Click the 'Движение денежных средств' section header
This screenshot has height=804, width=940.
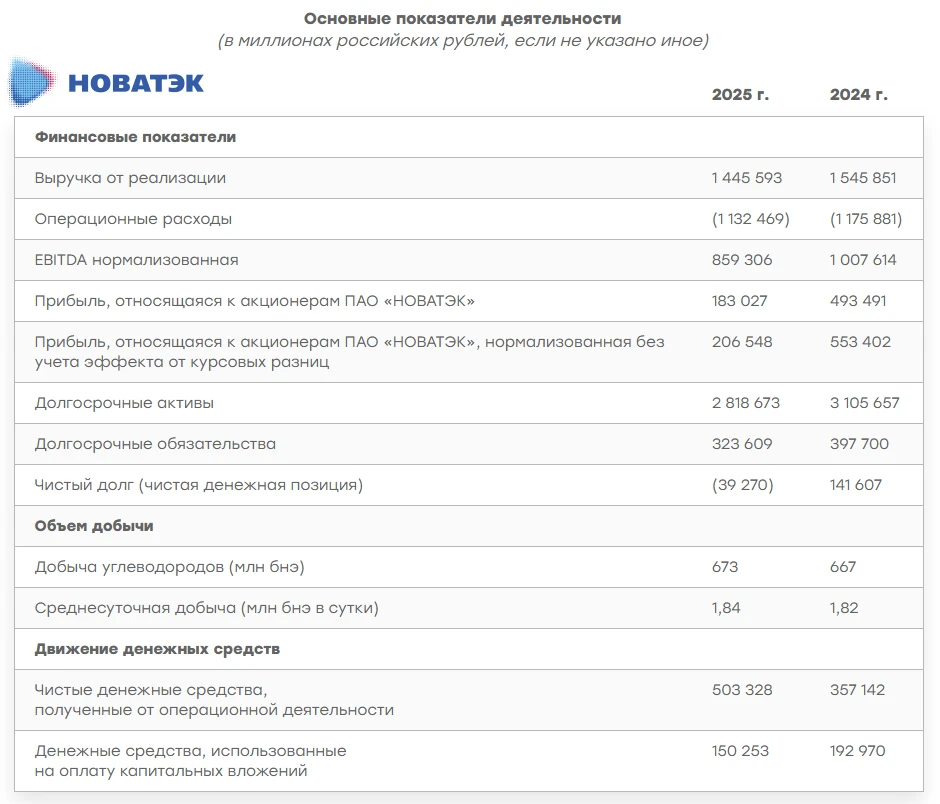tap(157, 649)
